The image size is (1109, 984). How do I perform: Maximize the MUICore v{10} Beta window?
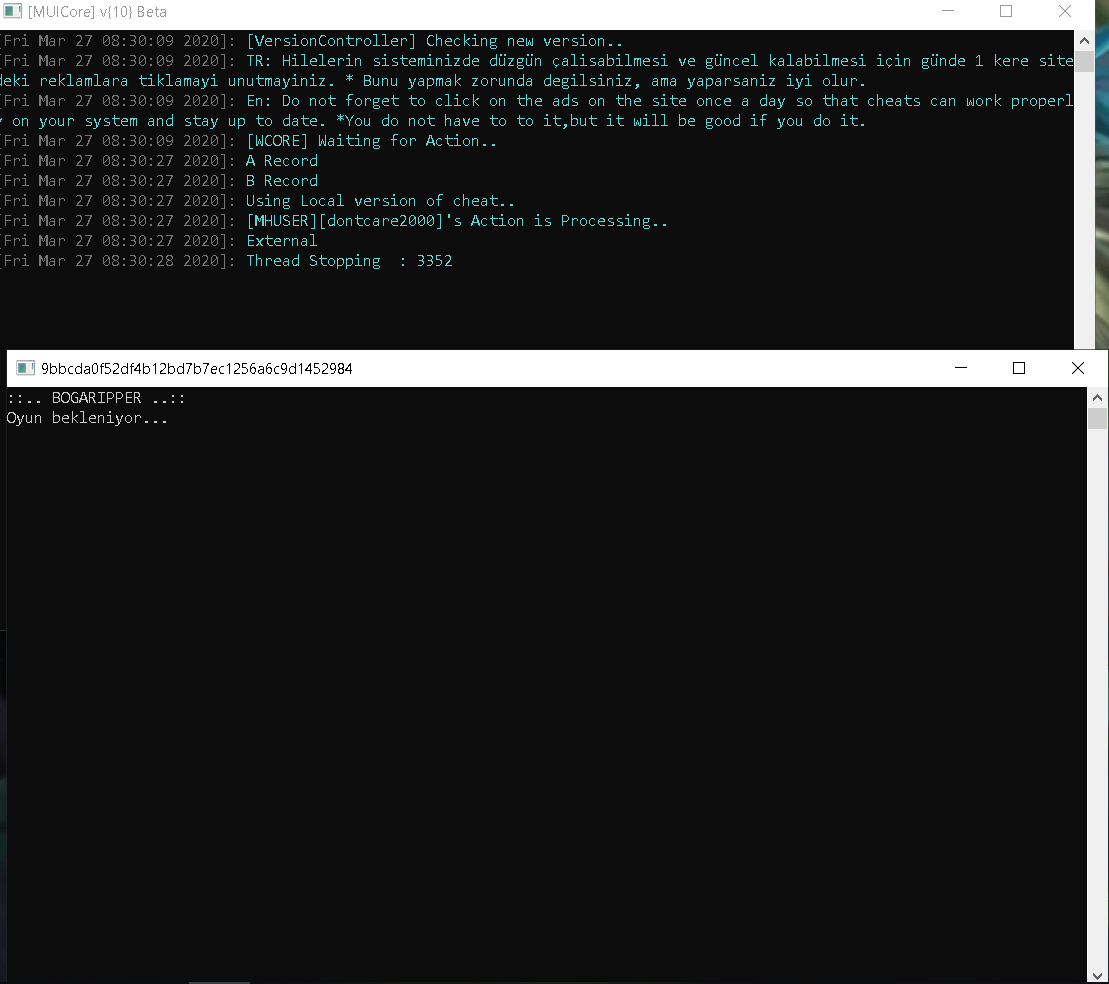pyautogui.click(x=1006, y=11)
